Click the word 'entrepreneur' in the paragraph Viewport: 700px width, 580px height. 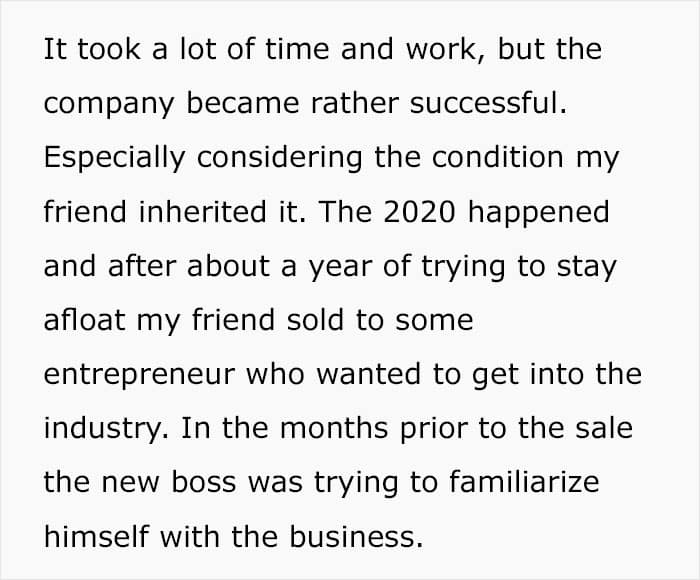point(139,375)
